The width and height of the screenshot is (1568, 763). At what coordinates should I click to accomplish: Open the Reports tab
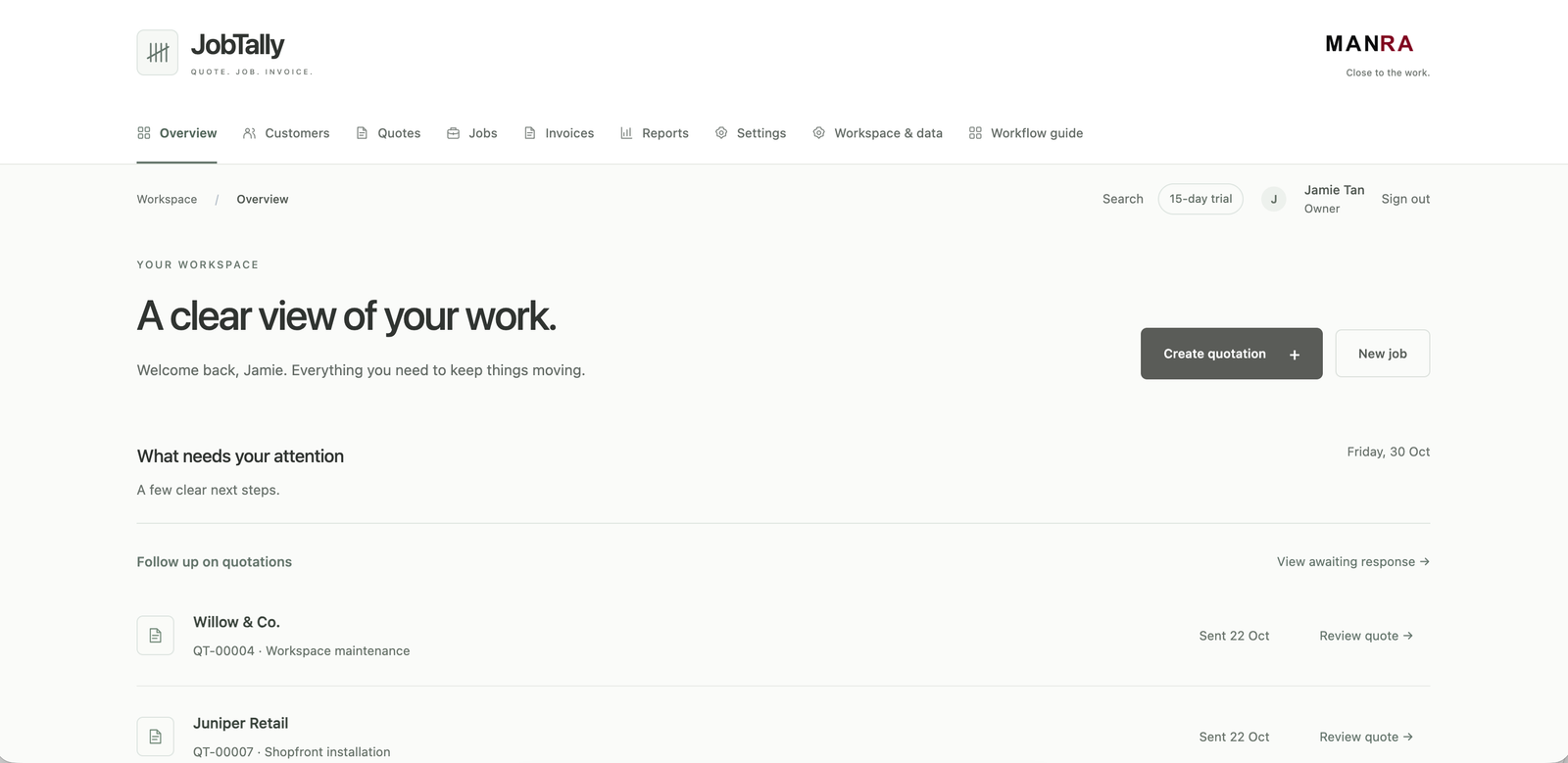click(x=655, y=133)
